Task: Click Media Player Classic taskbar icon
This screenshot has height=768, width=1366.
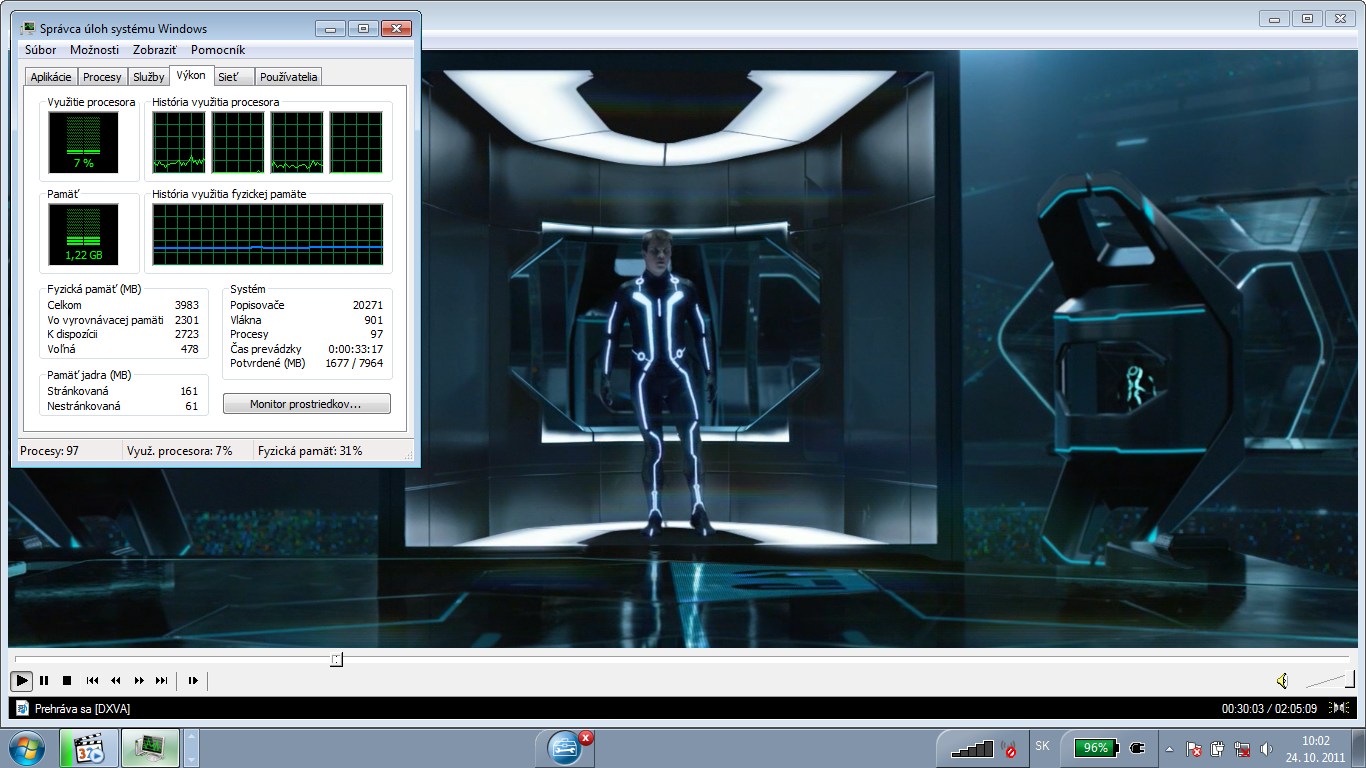Action: tap(89, 748)
